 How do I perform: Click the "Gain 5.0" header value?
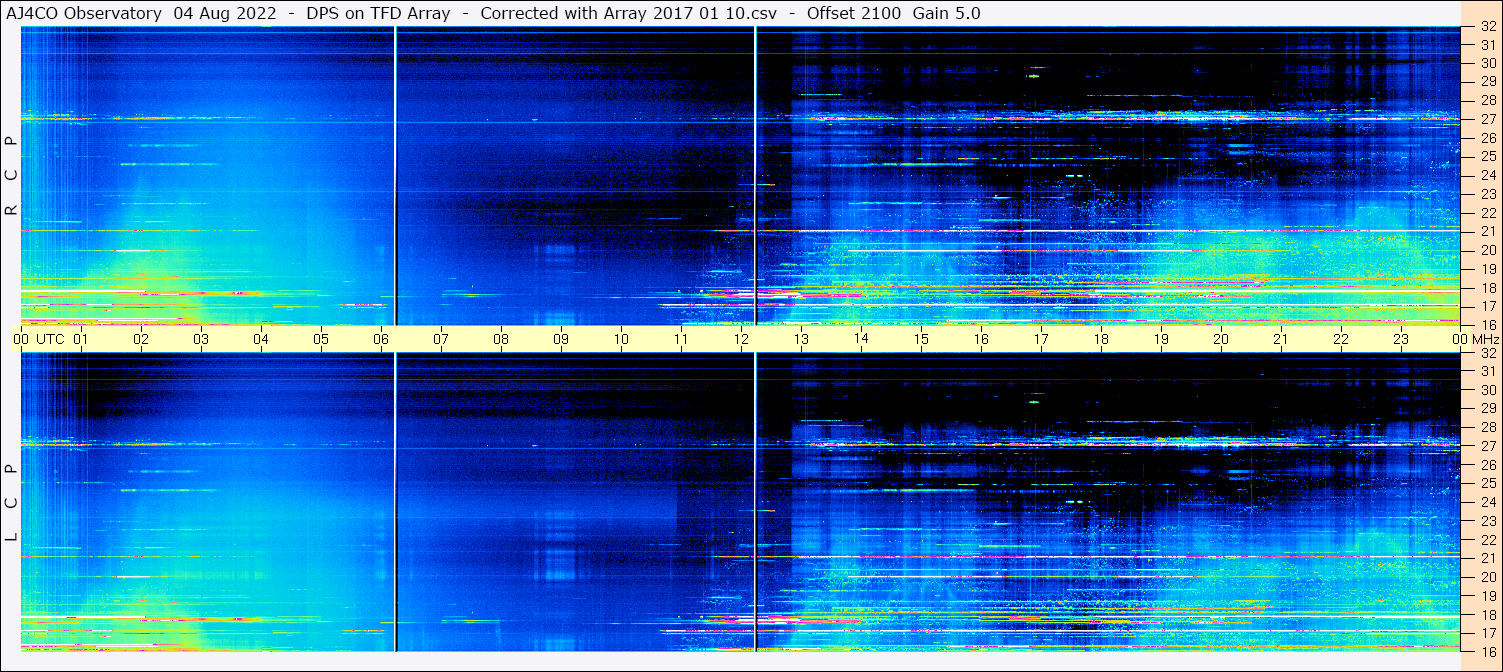[946, 13]
